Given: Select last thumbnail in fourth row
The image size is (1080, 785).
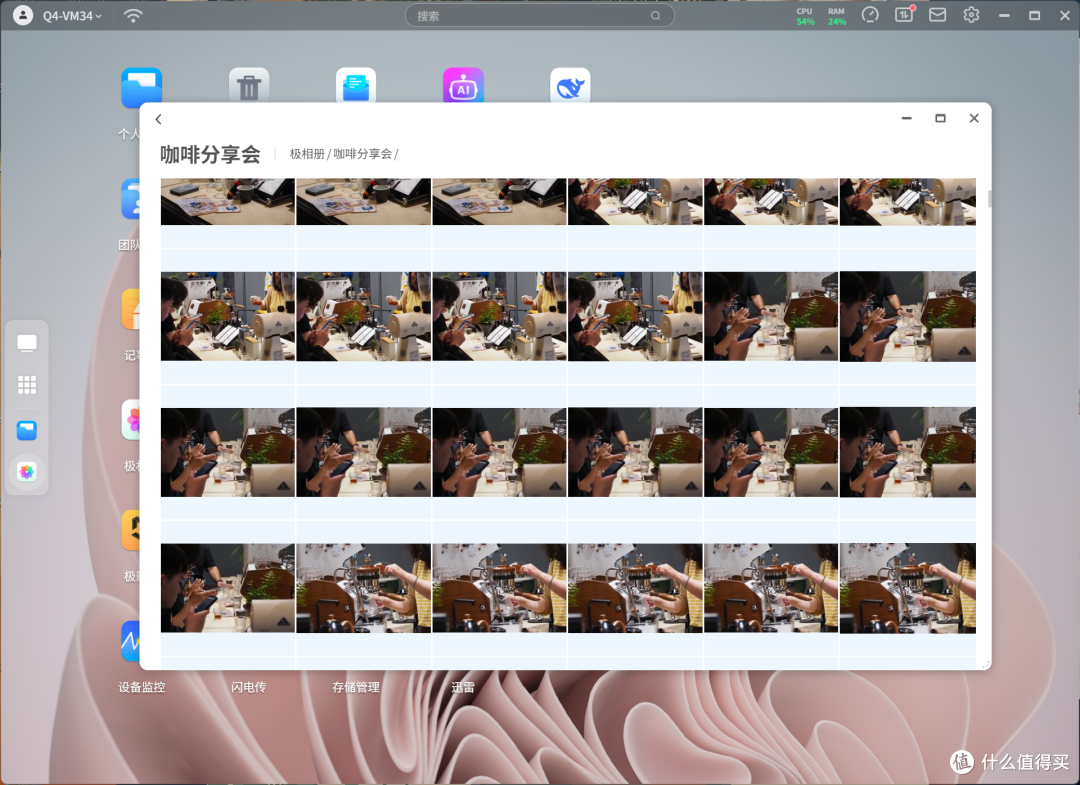Looking at the screenshot, I should click(908, 588).
